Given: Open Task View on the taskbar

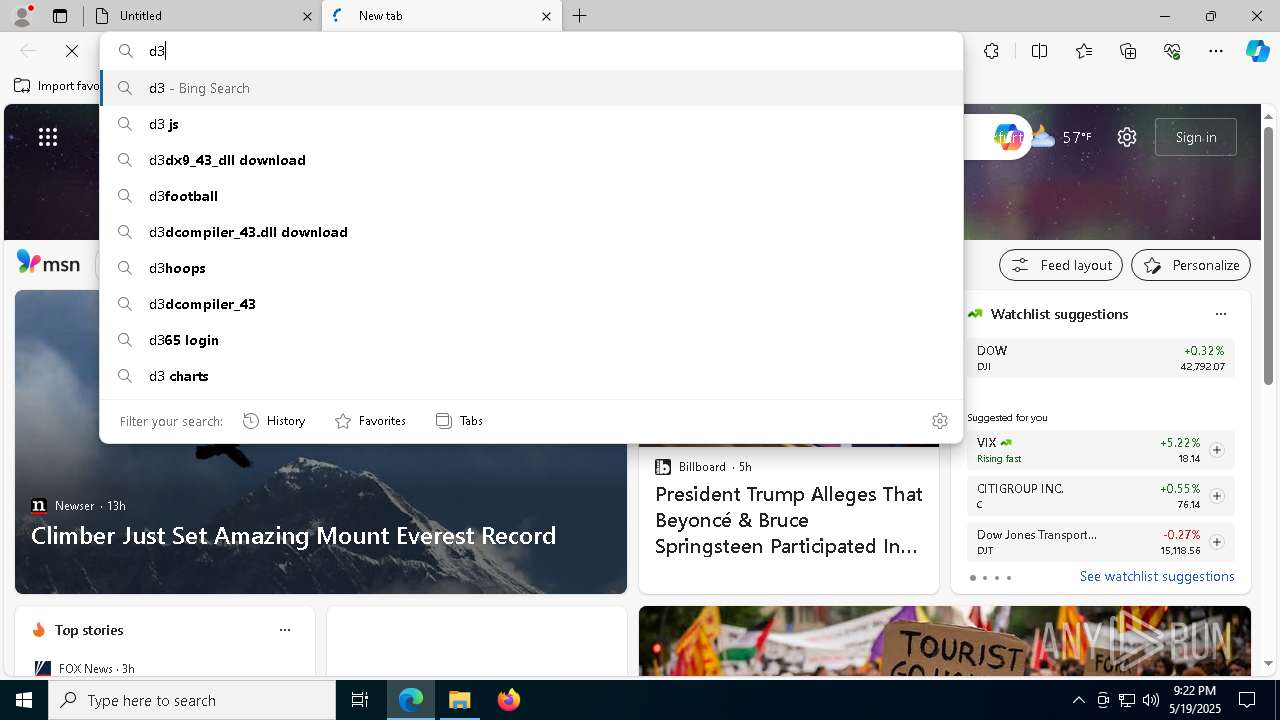Looking at the screenshot, I should (360, 700).
